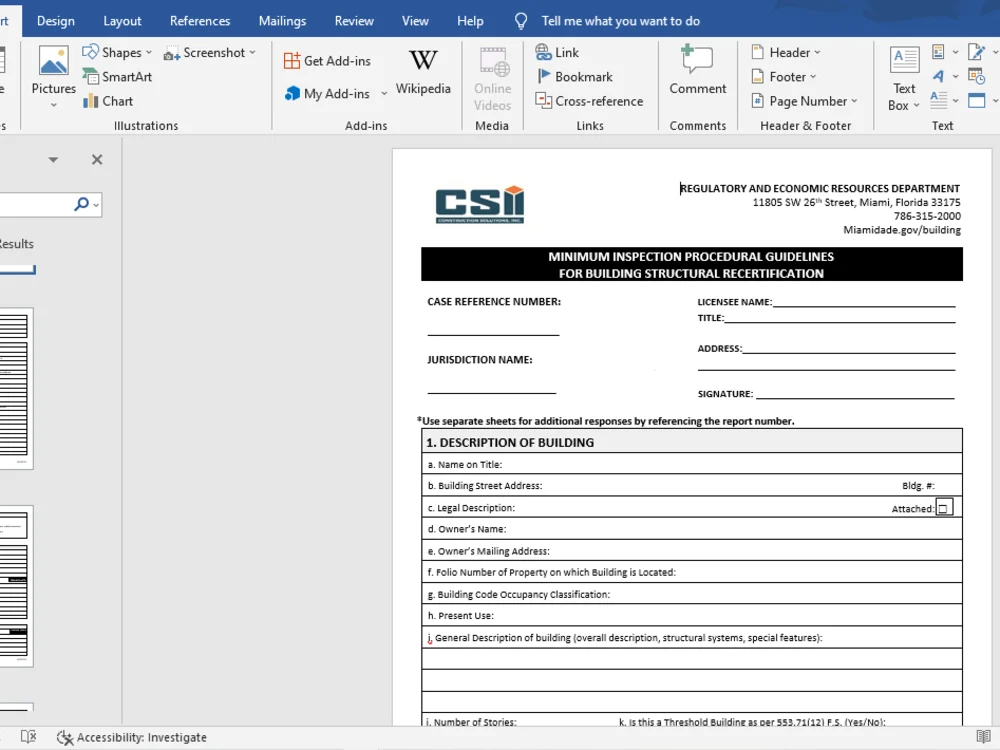Insert a Bookmark

point(578,76)
